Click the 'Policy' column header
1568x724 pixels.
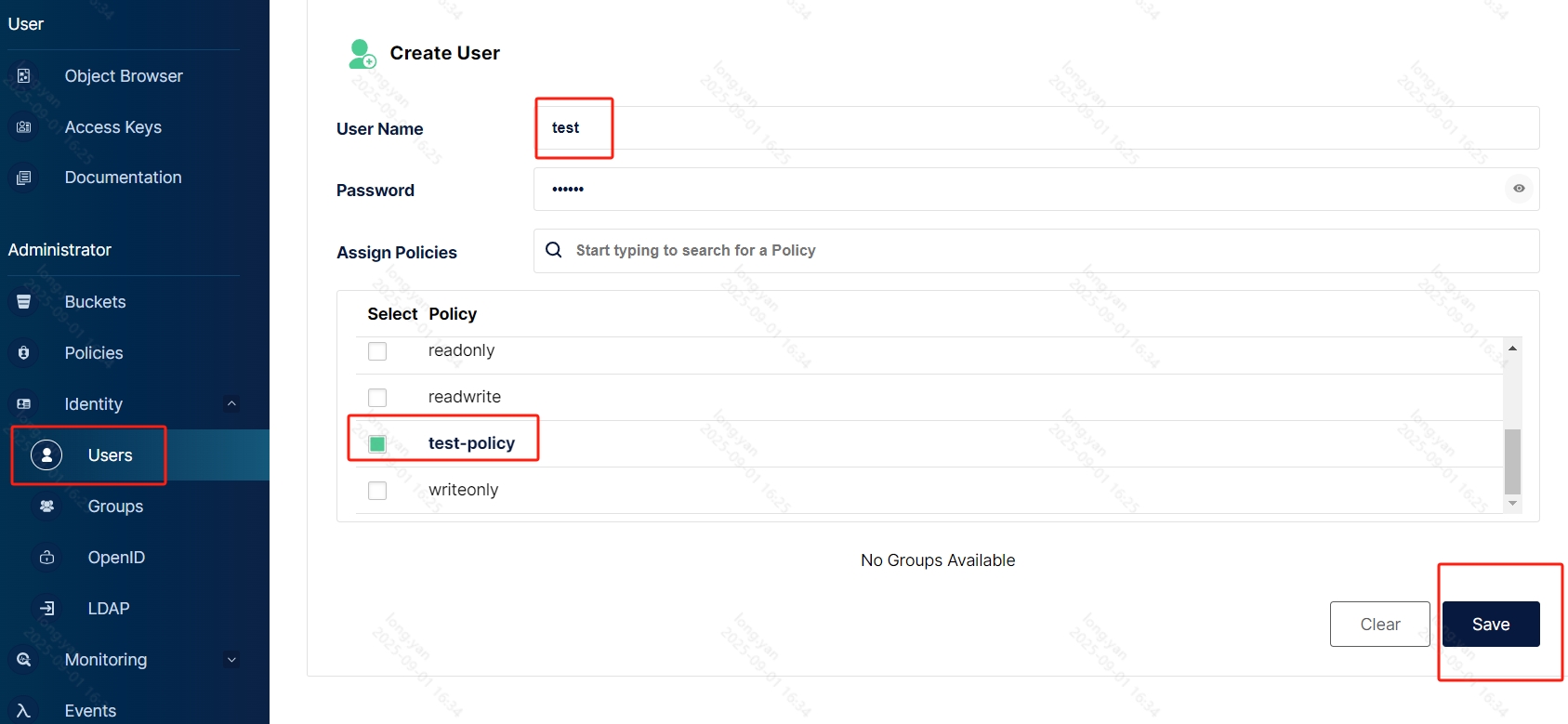(453, 314)
